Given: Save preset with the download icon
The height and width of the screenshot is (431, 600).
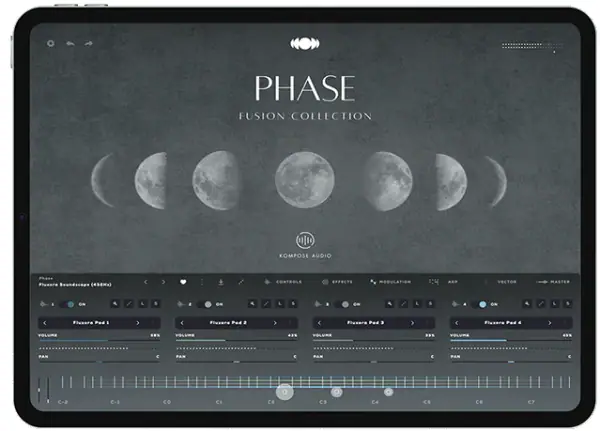Looking at the screenshot, I should coord(221,282).
